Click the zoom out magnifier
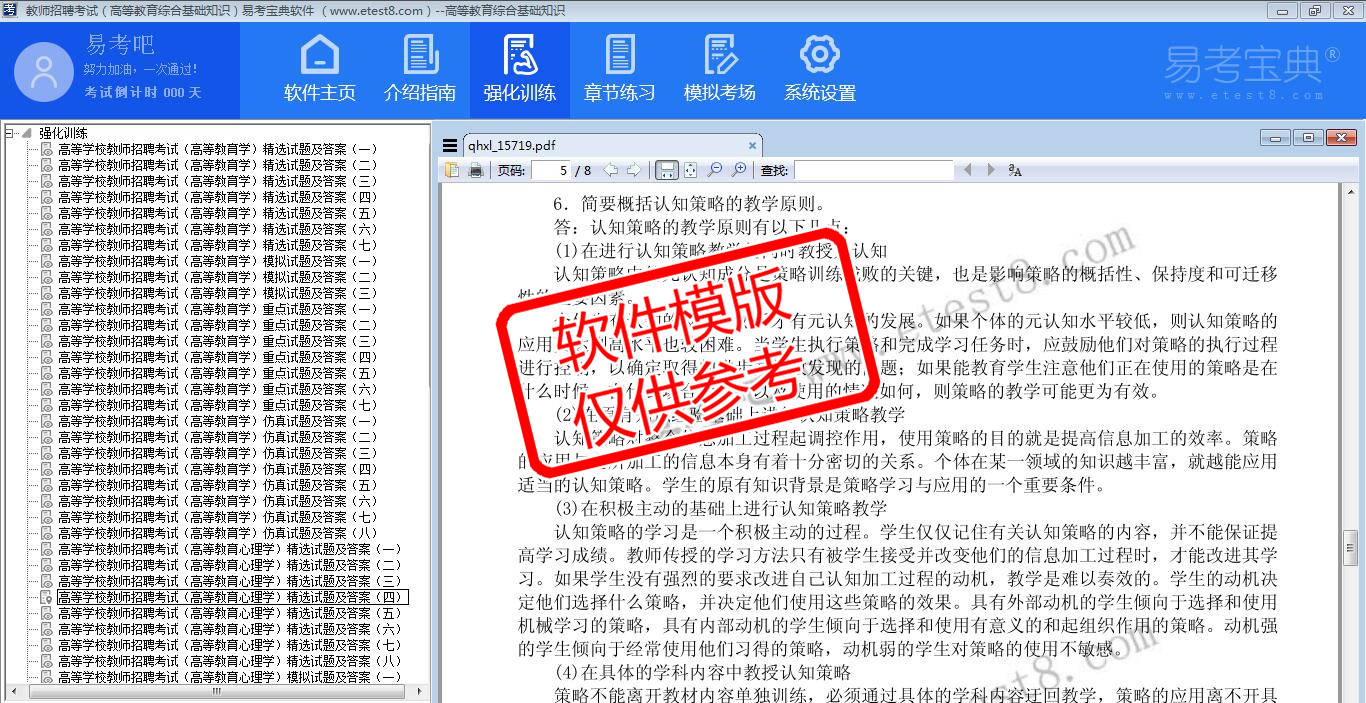Viewport: 1366px width, 703px height. click(715, 170)
